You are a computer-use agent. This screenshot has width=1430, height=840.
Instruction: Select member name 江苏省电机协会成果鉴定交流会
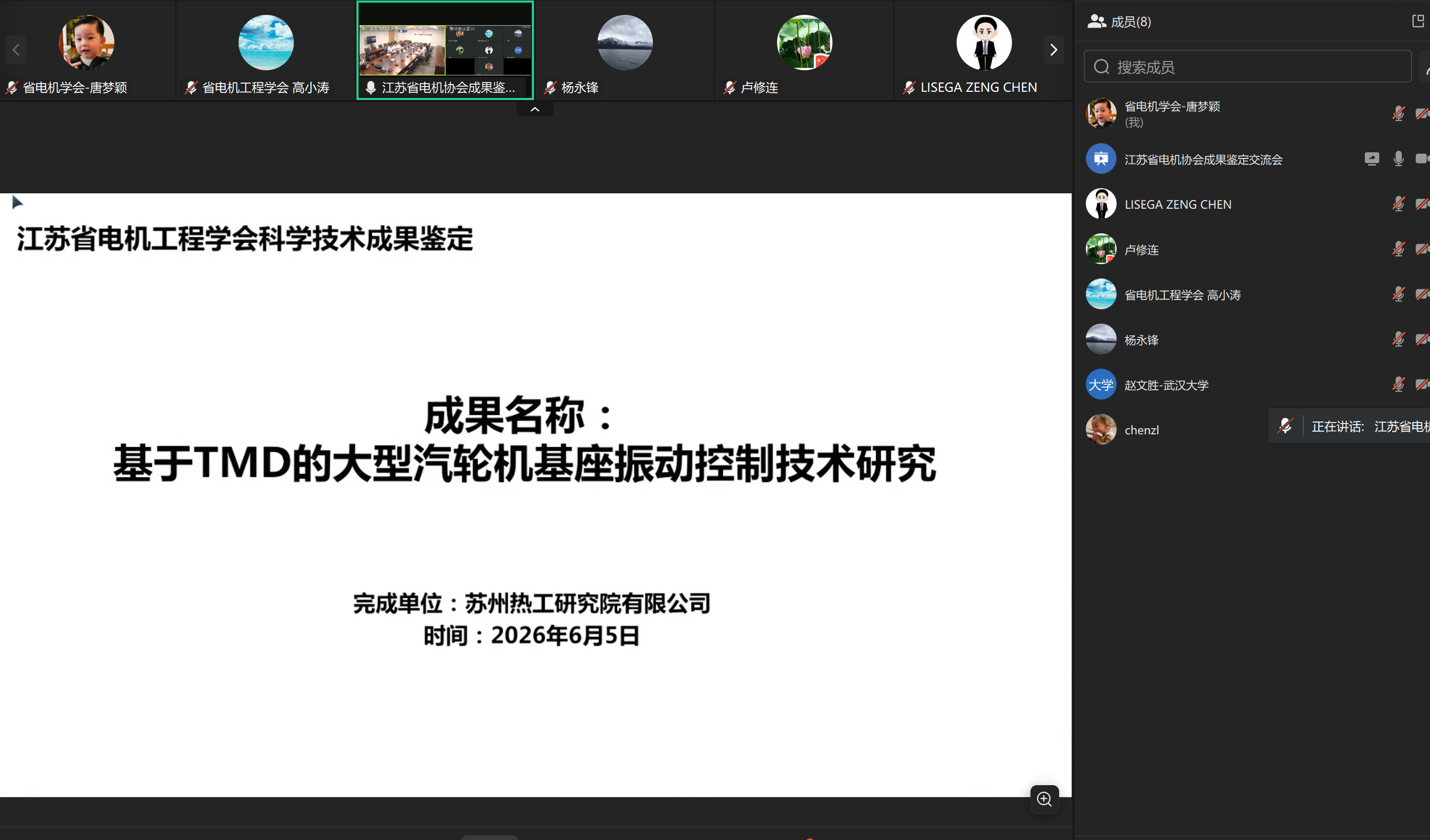tap(1203, 159)
